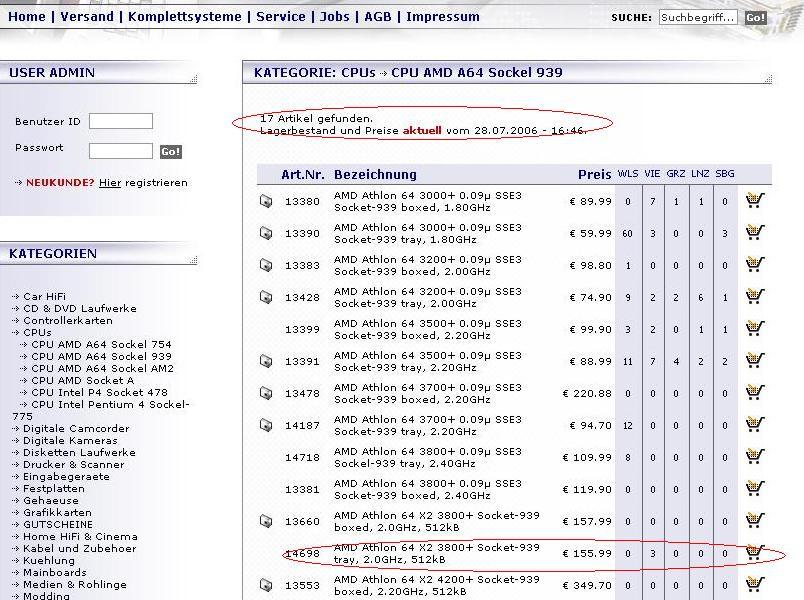Open the Grafikkarten category

coord(57,512)
